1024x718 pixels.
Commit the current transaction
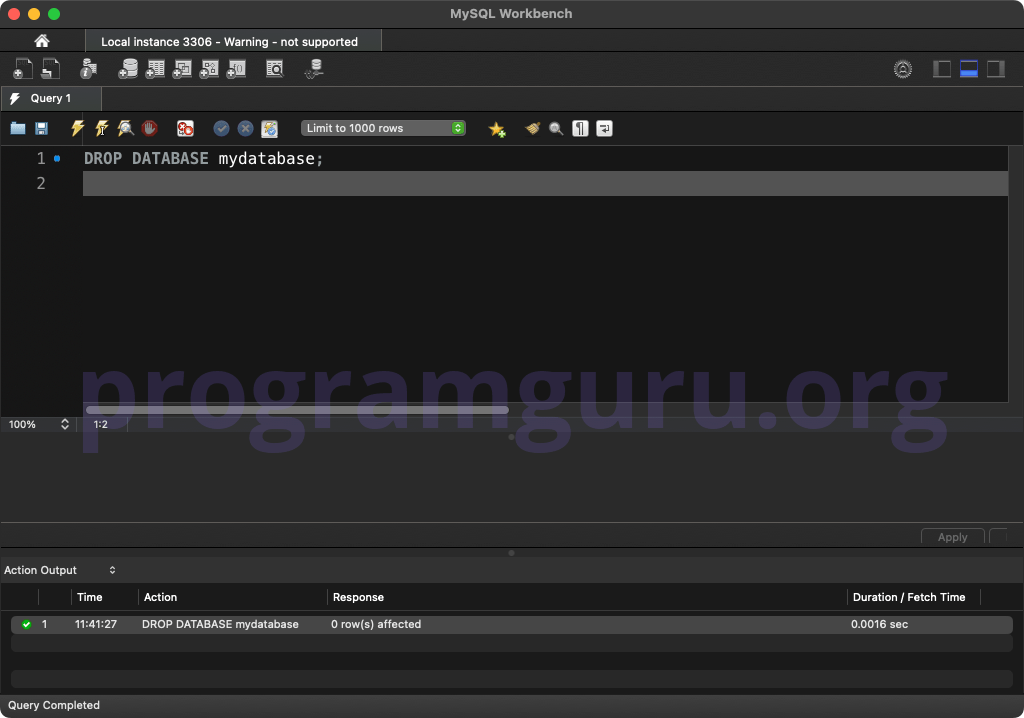coord(221,128)
